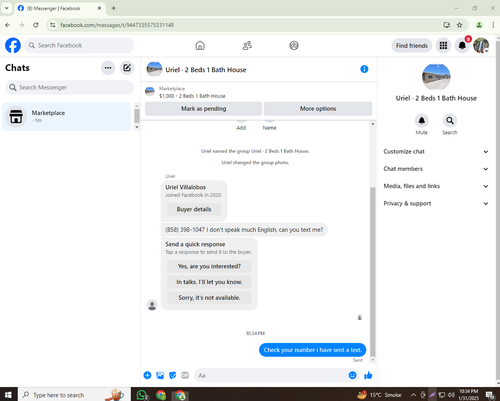Expand Chat members section
The width and height of the screenshot is (500, 401).
[436, 169]
